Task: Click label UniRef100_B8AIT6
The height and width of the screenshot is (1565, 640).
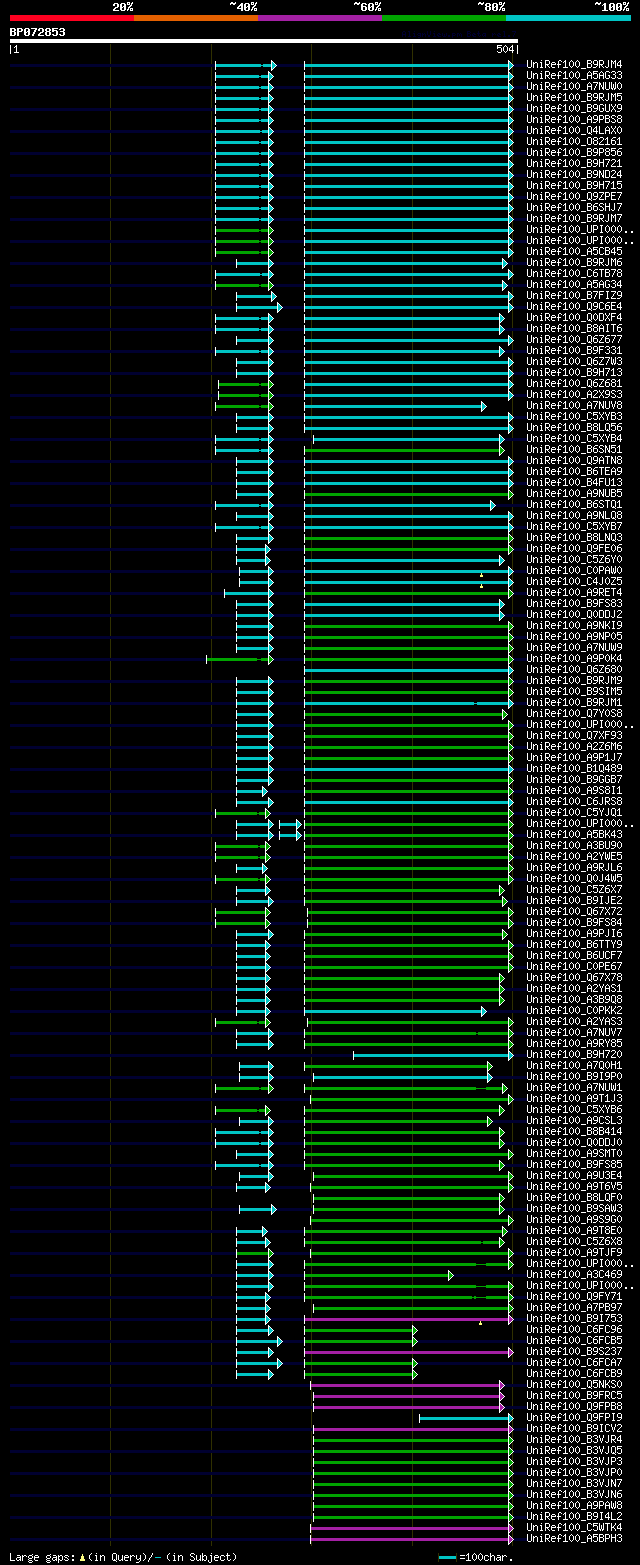Action: click(574, 328)
